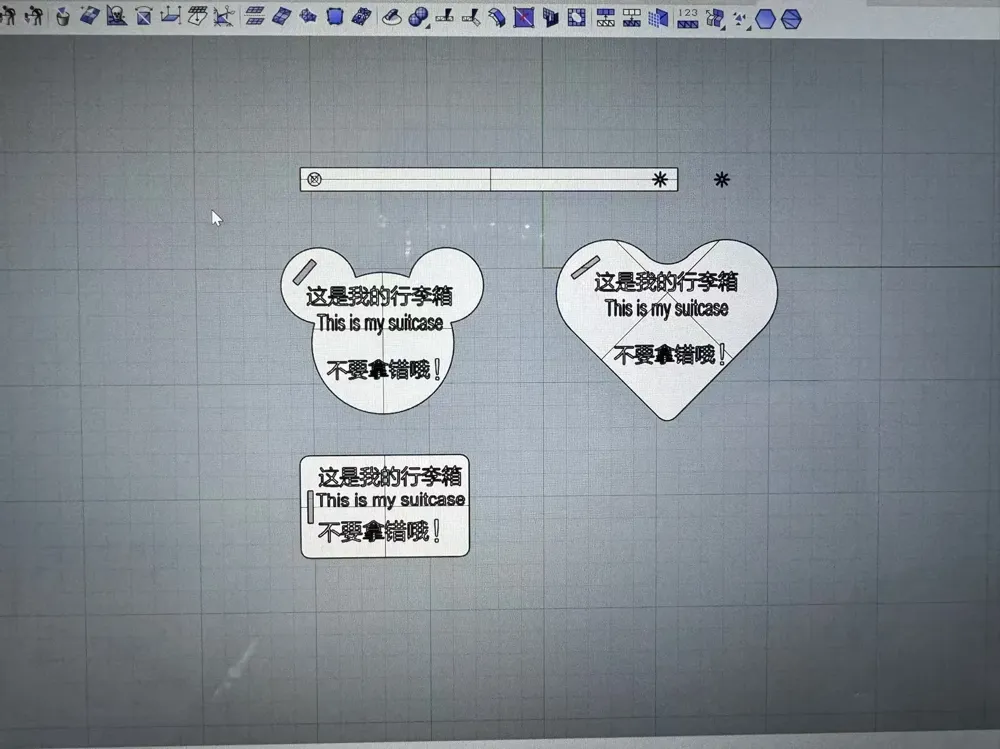
Task: Select the folded blue strip icon
Action: pyautogui.click(x=497, y=17)
